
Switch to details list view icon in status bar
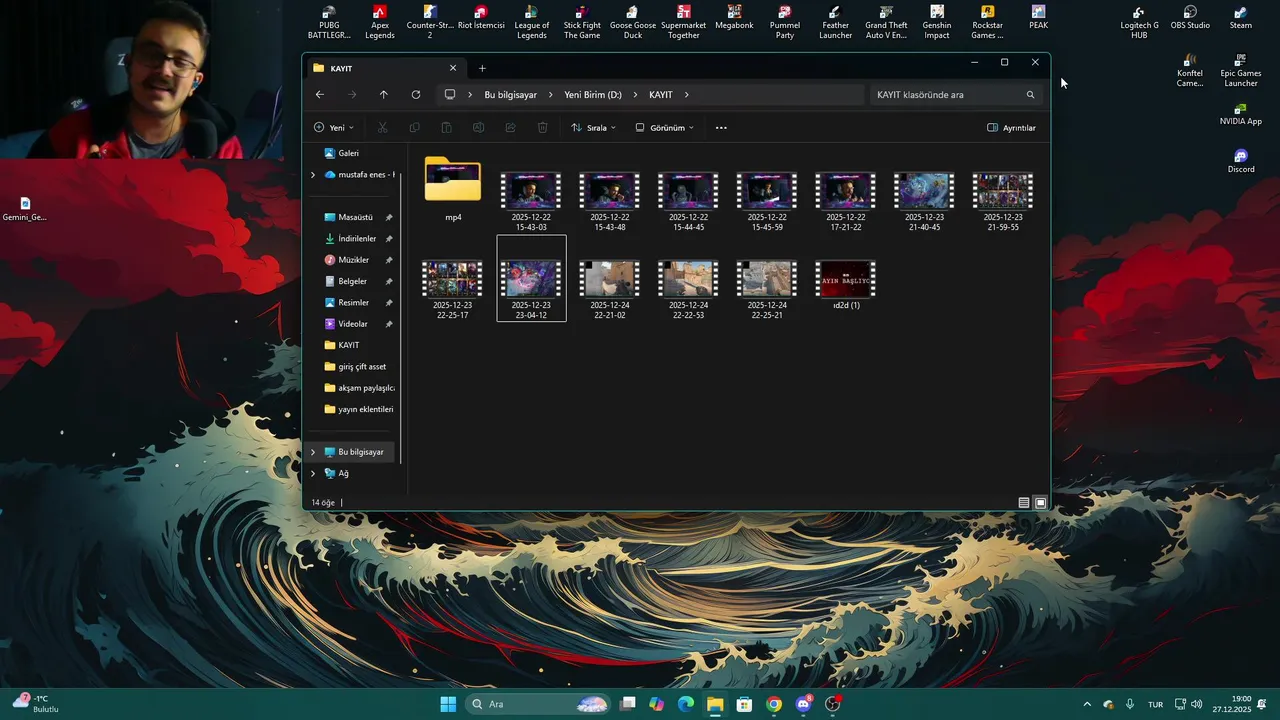tap(1024, 502)
